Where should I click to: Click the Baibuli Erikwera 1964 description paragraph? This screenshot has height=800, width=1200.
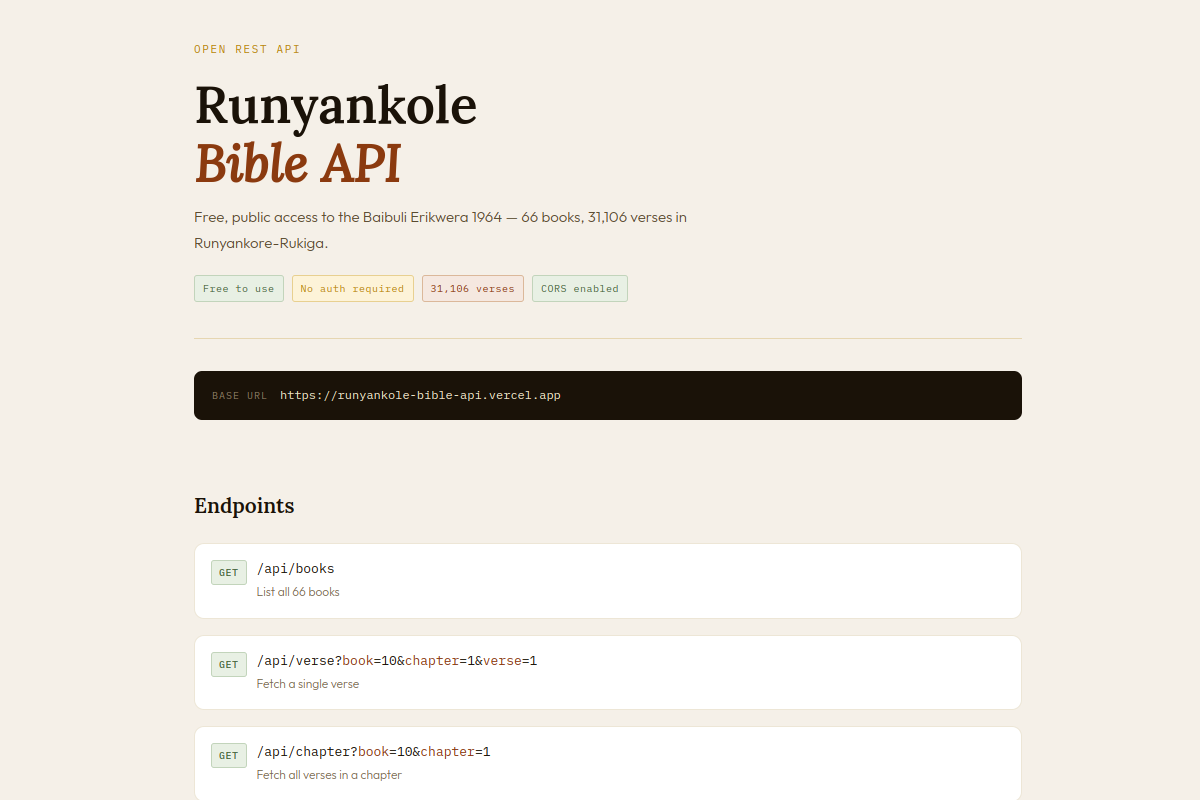(x=440, y=230)
